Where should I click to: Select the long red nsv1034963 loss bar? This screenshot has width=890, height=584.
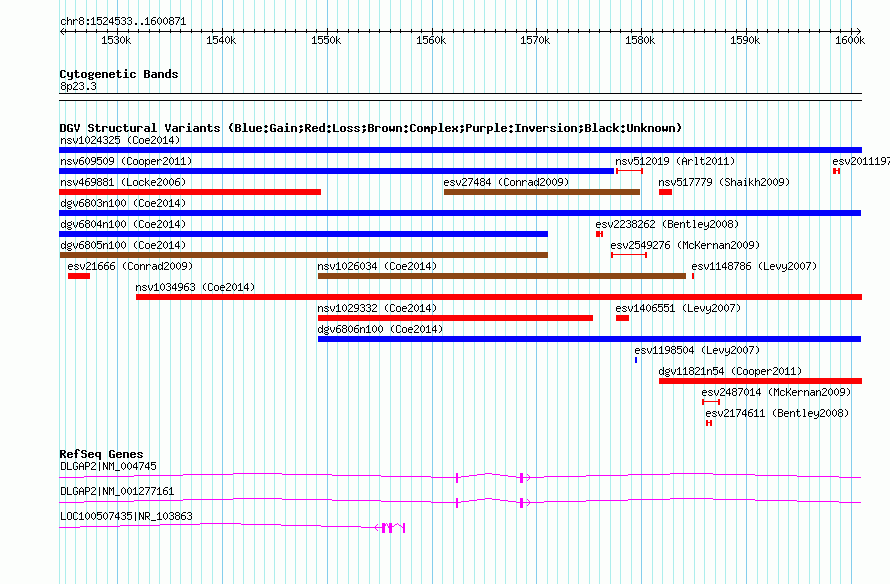click(x=499, y=297)
